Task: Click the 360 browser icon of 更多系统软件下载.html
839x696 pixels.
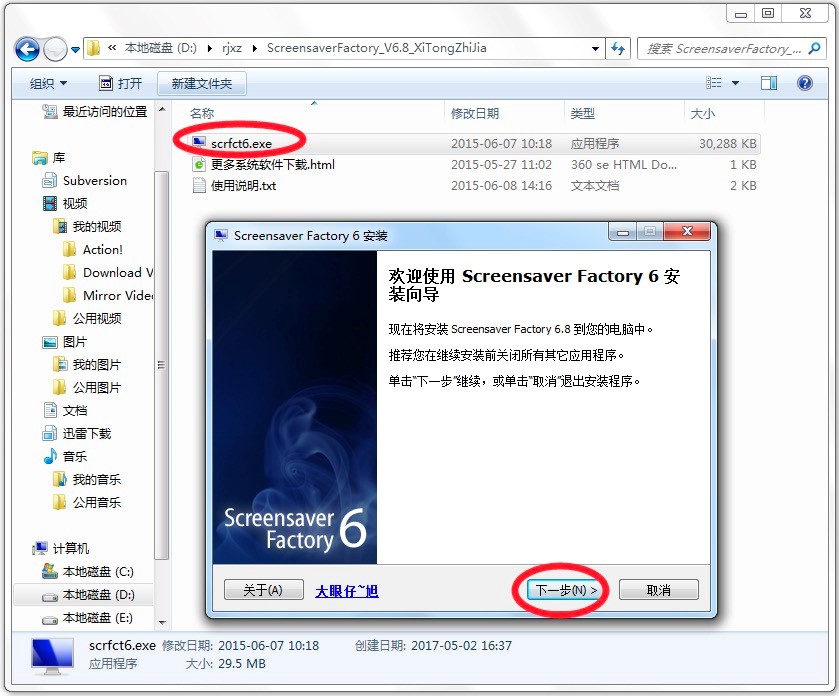Action: pos(198,164)
